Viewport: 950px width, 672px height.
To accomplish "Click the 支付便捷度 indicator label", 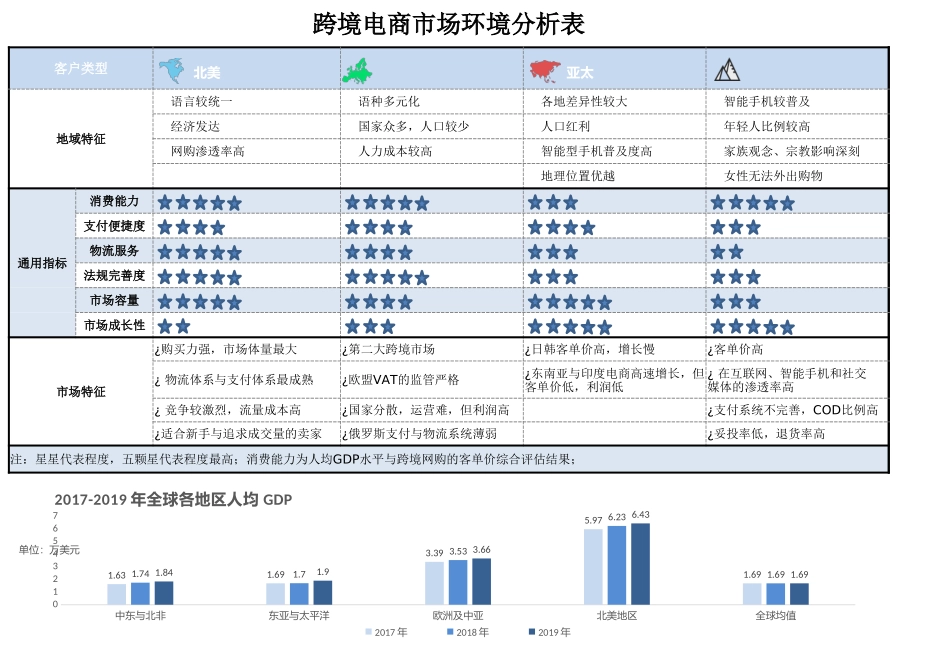I will coord(114,226).
